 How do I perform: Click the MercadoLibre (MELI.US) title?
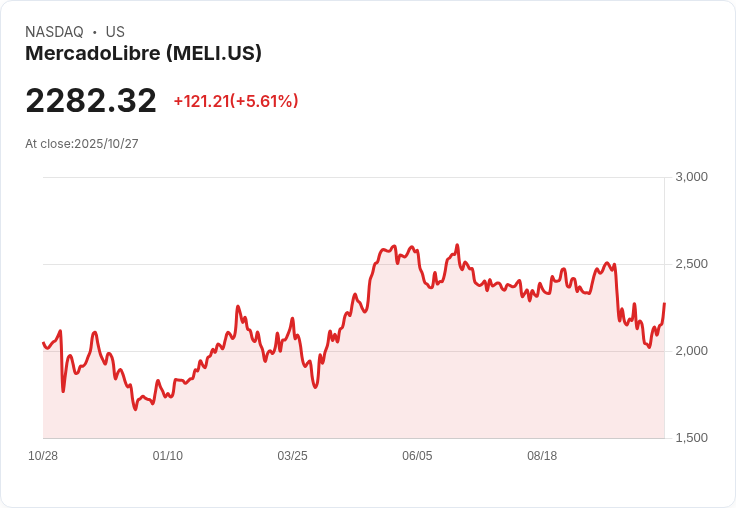coord(143,54)
